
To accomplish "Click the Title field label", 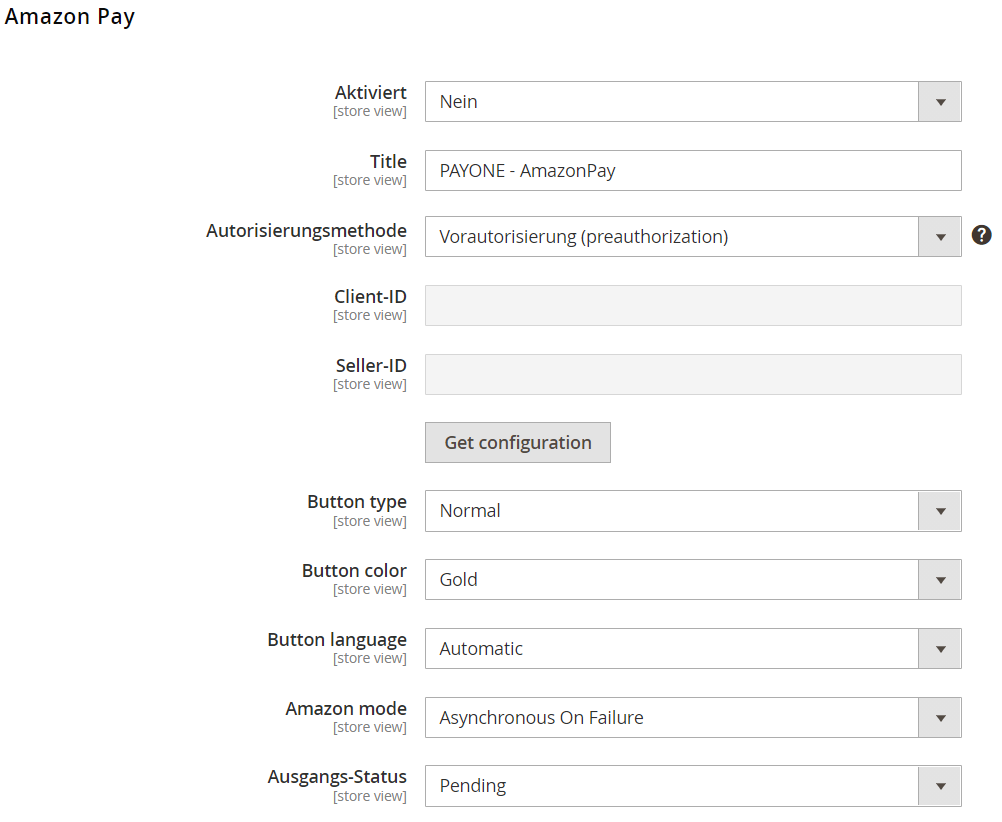I will coord(388,162).
